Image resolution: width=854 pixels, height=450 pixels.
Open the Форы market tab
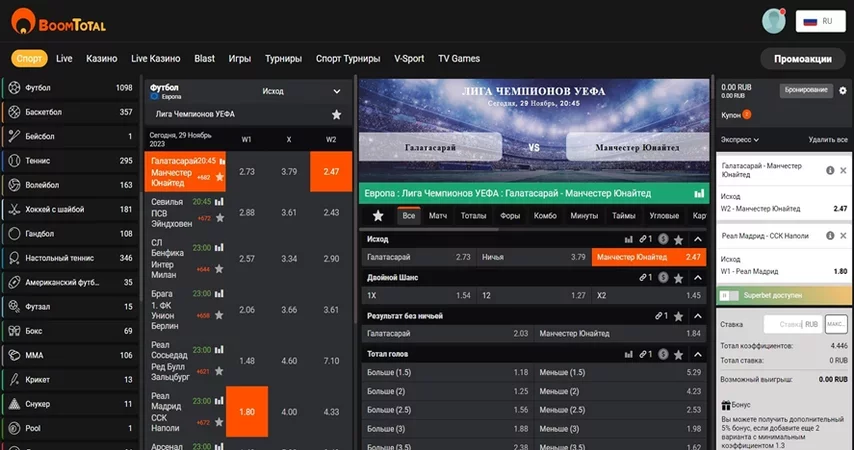[x=510, y=216]
